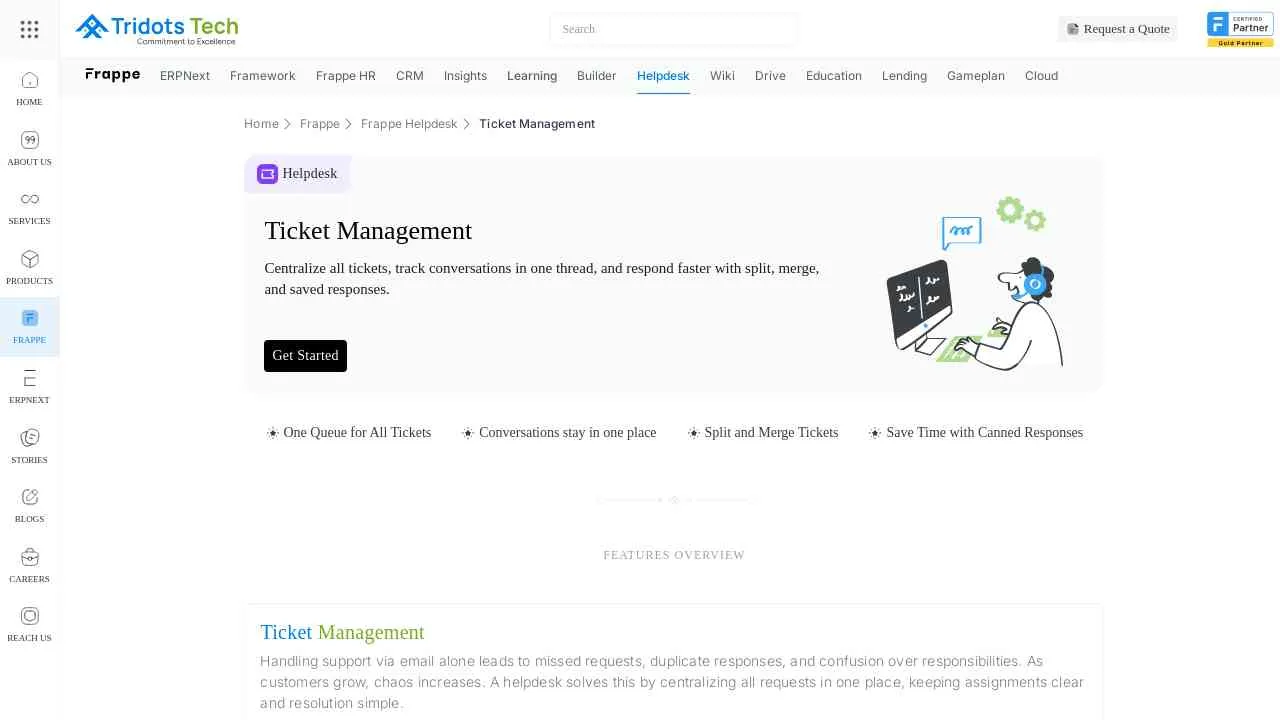The height and width of the screenshot is (720, 1280).
Task: Click the Frappe wordmark in the navigation bar
Action: [112, 75]
